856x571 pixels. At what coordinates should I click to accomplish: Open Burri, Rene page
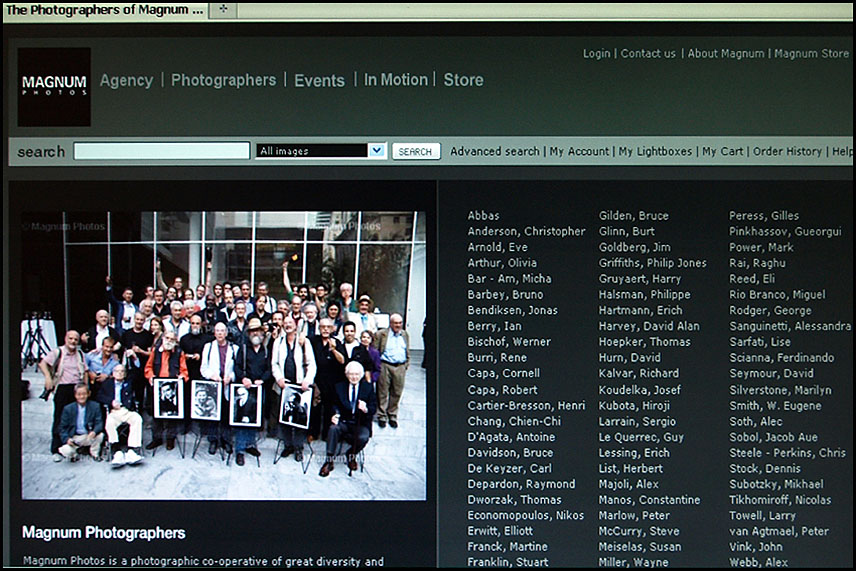tap(497, 358)
